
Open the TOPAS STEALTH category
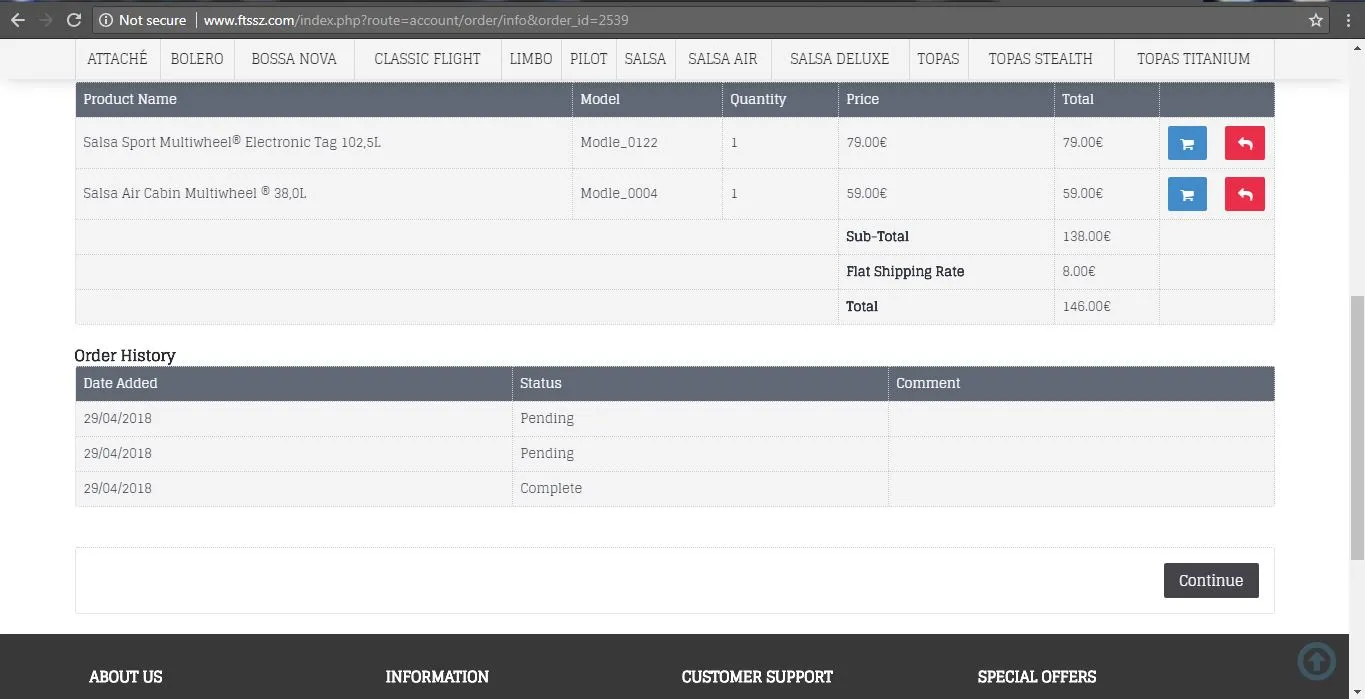click(x=1040, y=58)
